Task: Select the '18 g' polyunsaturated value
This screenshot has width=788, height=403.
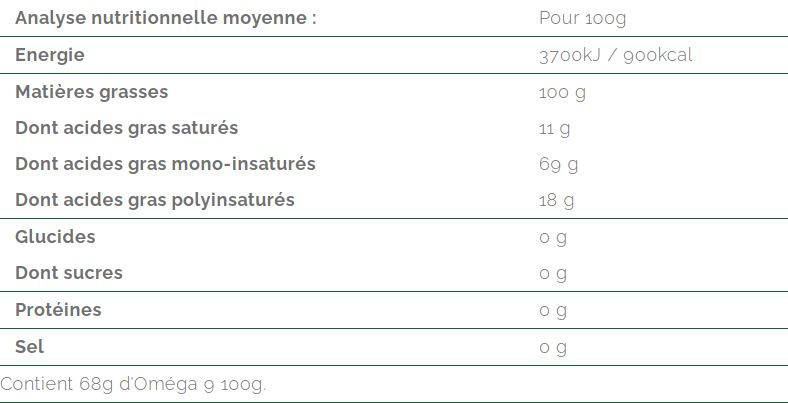Action: tap(556, 200)
